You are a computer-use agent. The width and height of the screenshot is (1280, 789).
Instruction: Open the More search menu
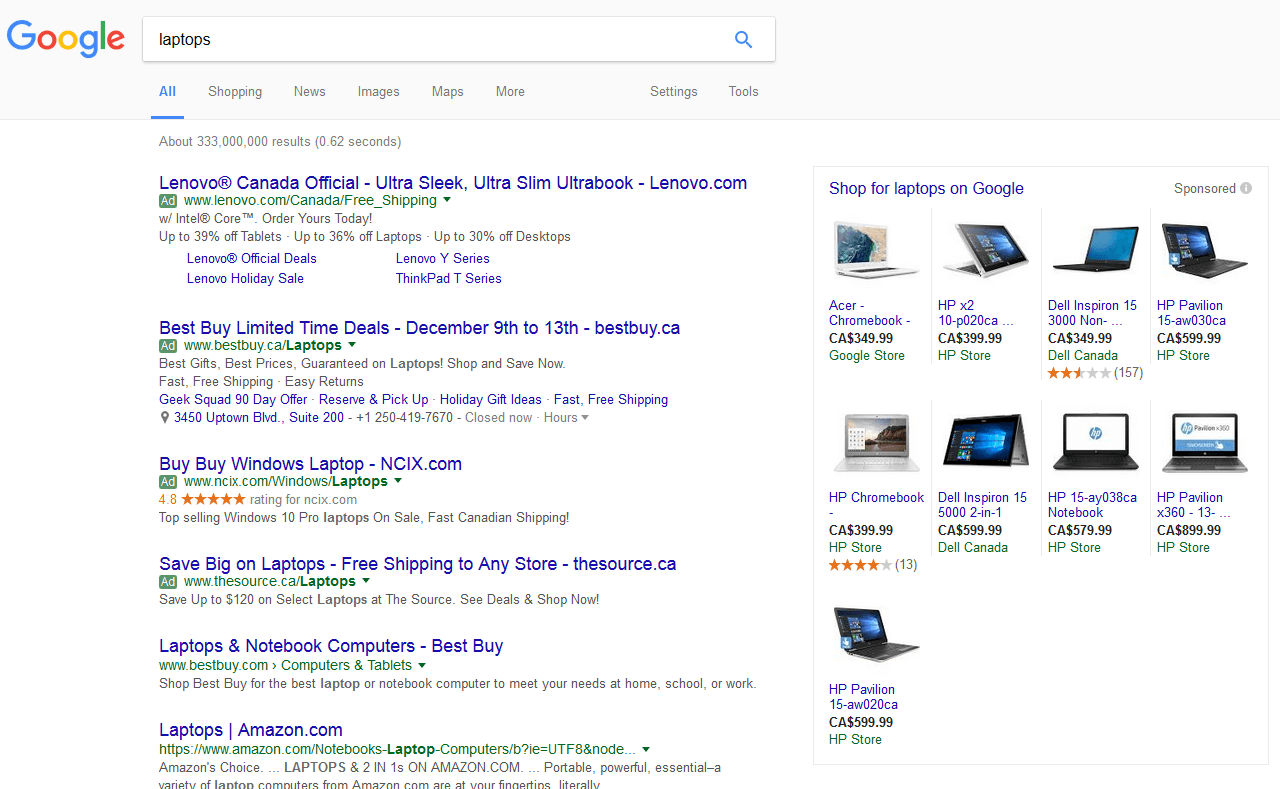[510, 92]
